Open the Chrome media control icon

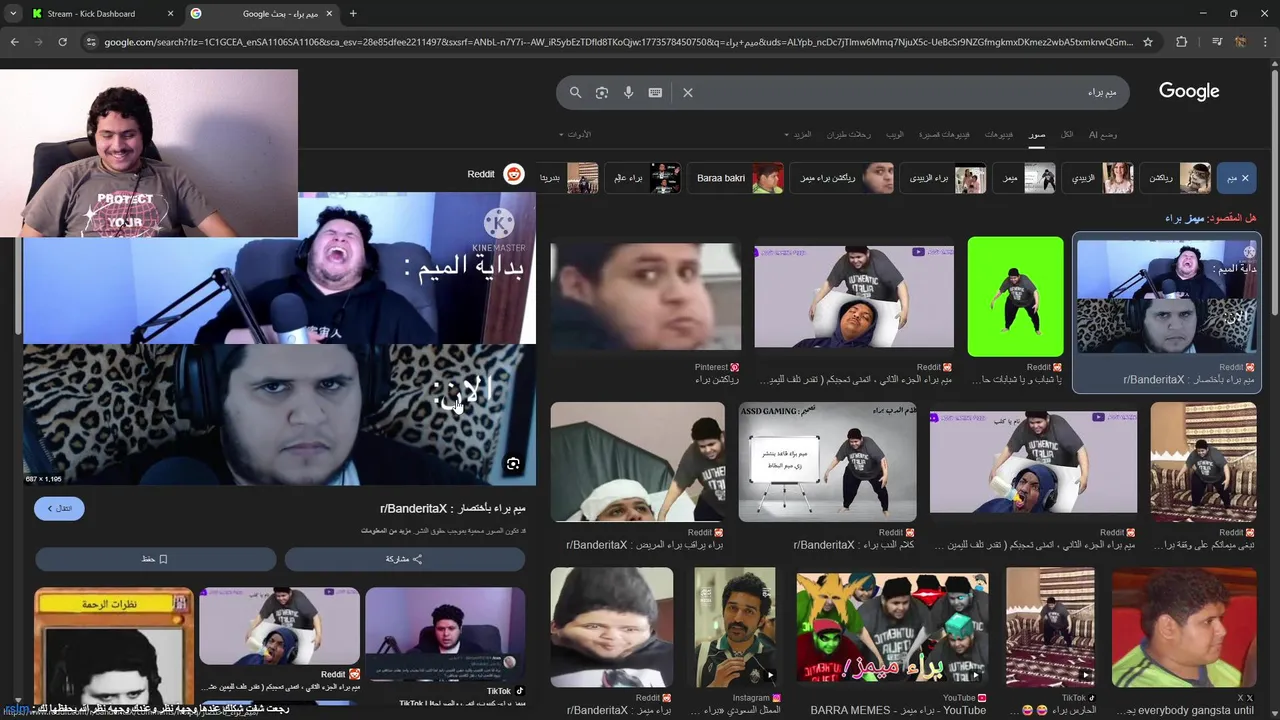pos(1216,42)
